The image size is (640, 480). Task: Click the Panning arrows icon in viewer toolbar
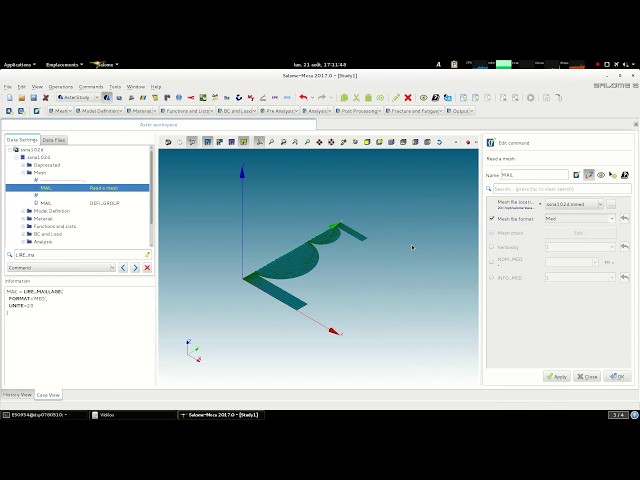(x=319, y=142)
